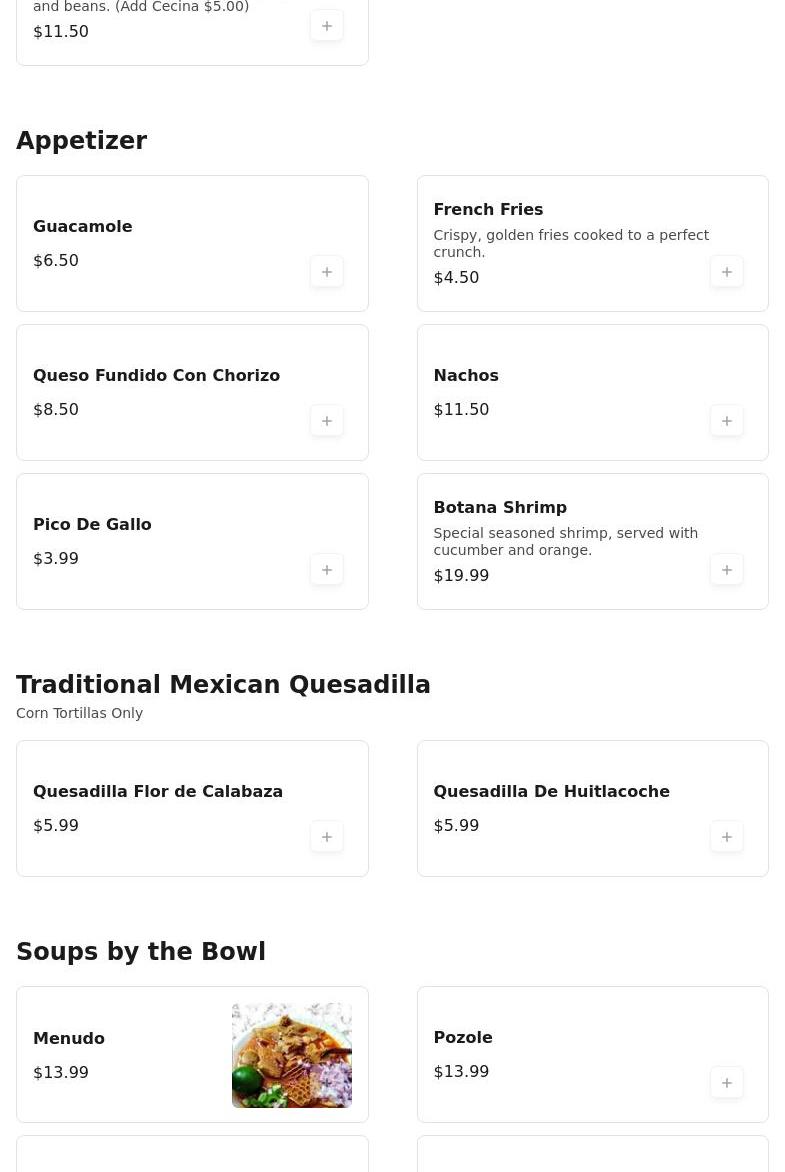Select the Menudo soup title
This screenshot has height=1172, width=785.
click(69, 1039)
